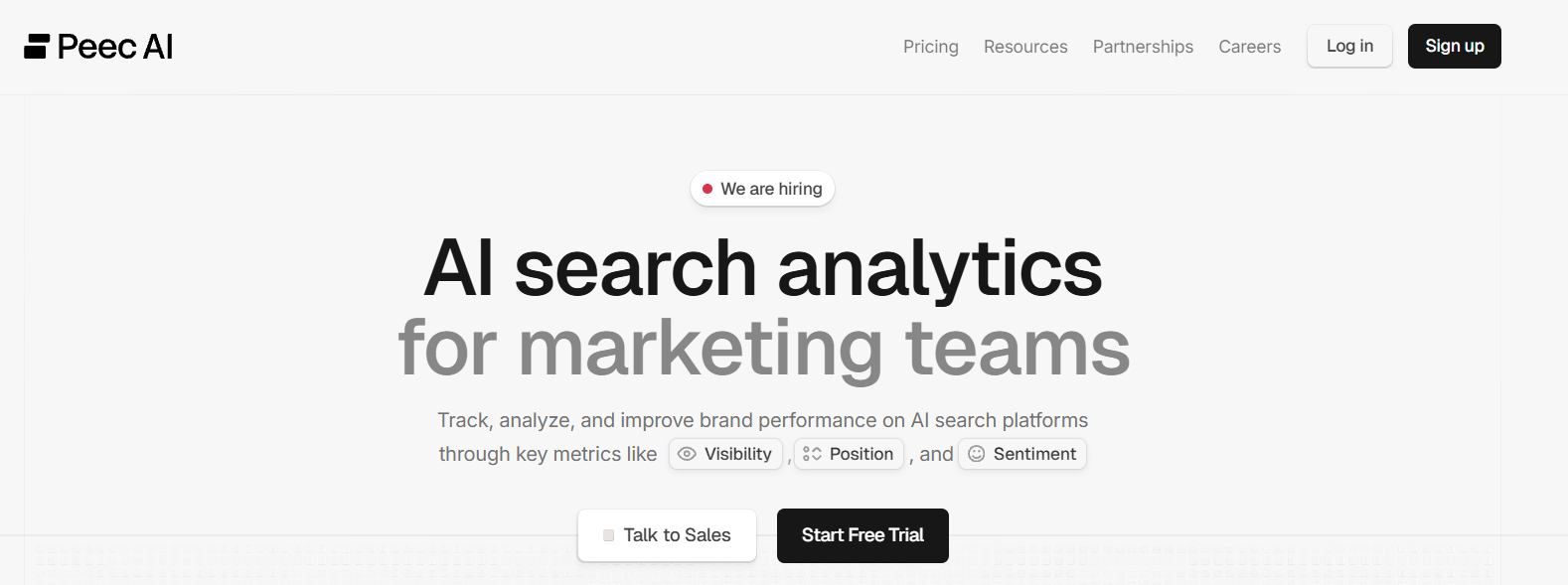Click the Peec AI brand name

tap(116, 46)
